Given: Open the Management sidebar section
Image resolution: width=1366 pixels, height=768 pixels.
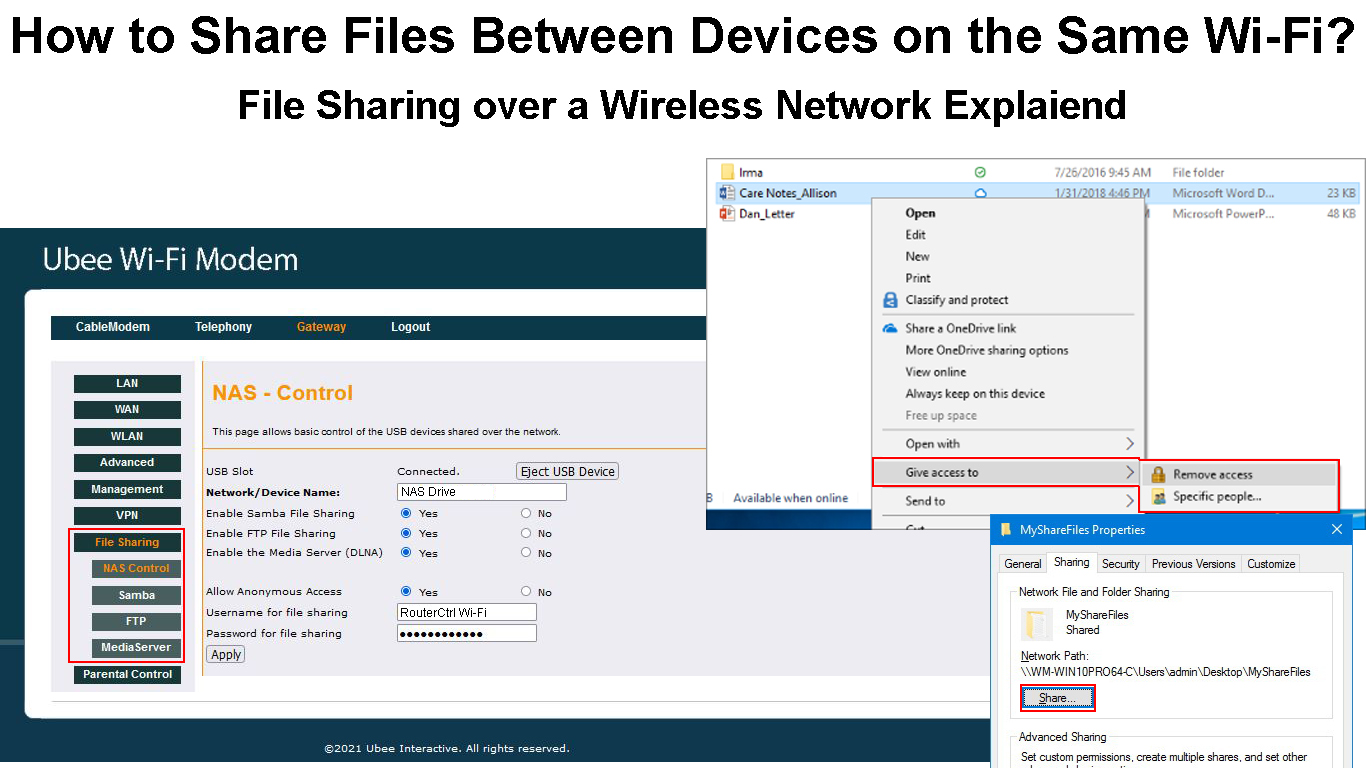Looking at the screenshot, I should (x=127, y=490).
